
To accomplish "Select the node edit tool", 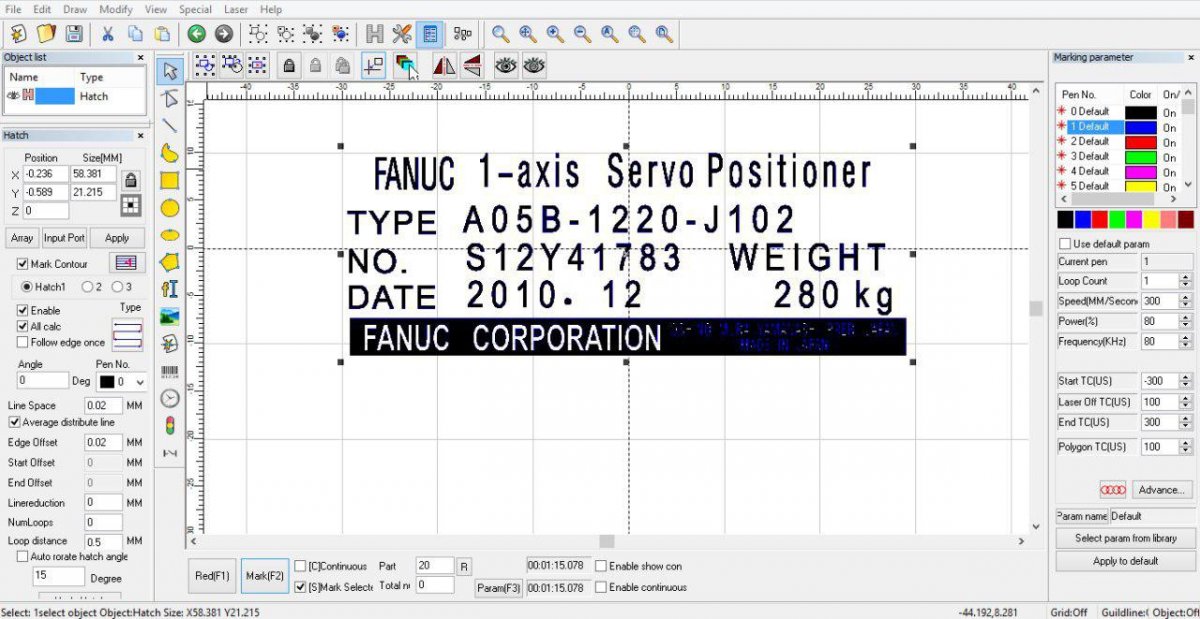I will tap(170, 98).
